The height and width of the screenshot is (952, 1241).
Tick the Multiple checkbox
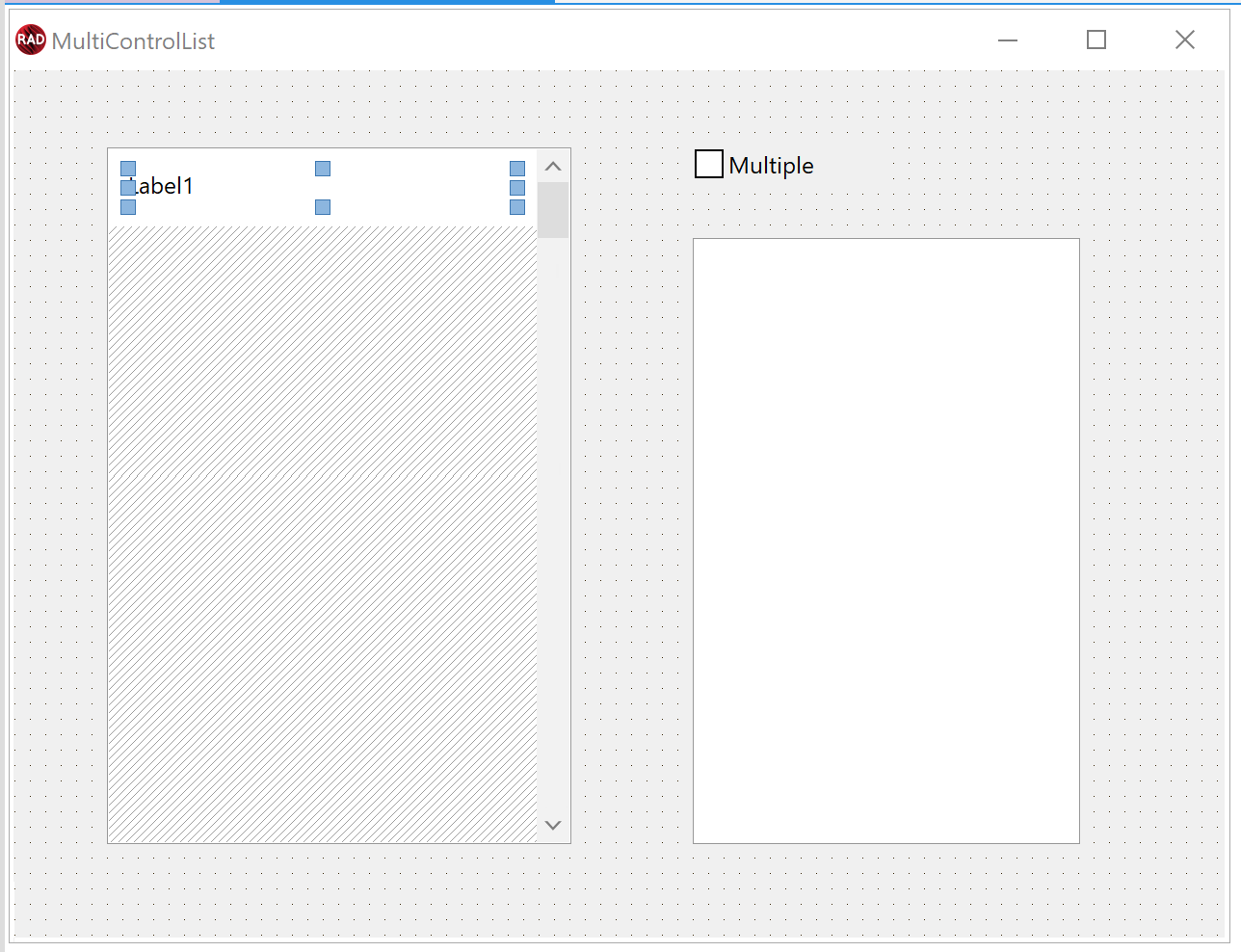[709, 165]
